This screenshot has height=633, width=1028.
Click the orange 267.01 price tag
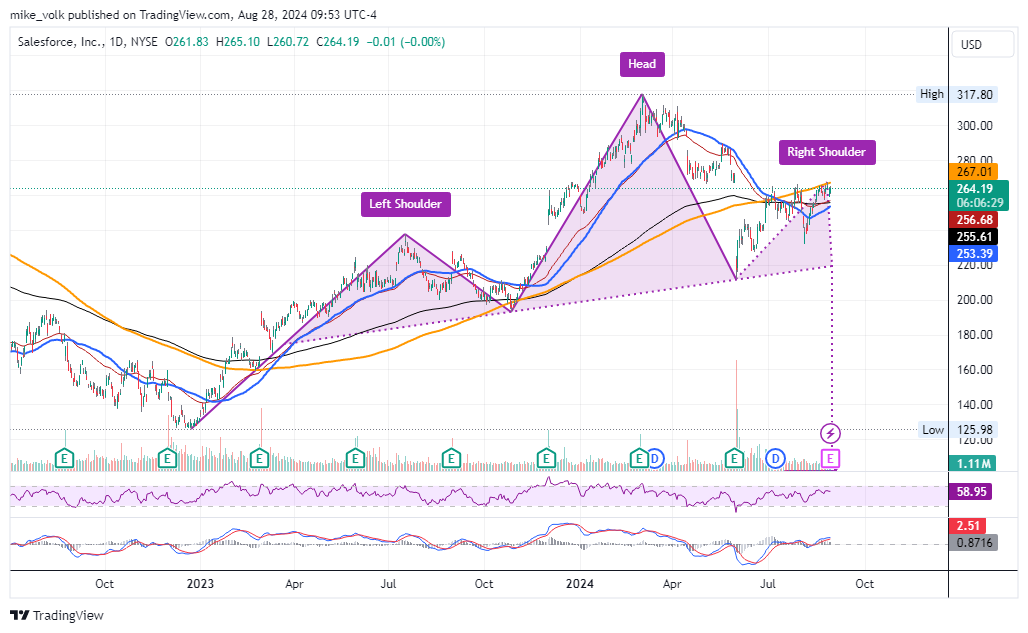[x=974, y=172]
